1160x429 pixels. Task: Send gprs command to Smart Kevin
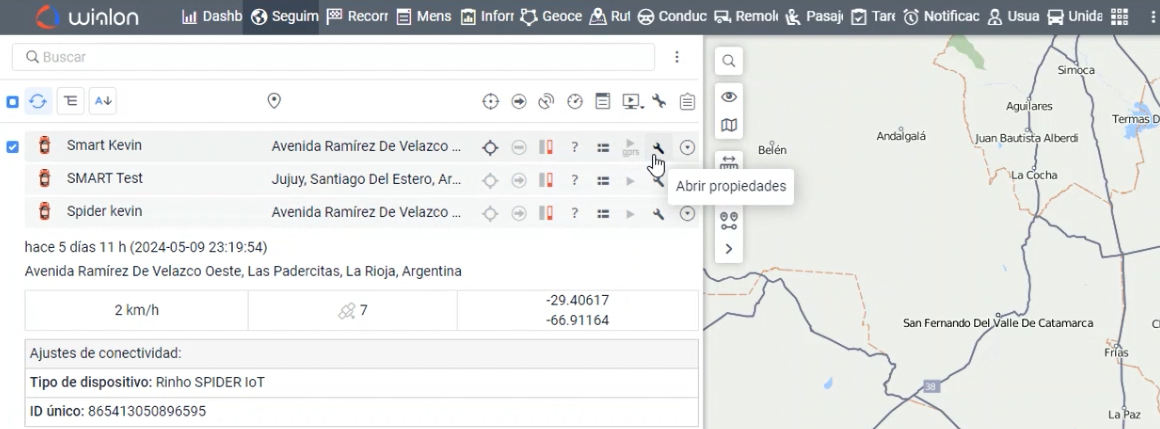tap(630, 146)
